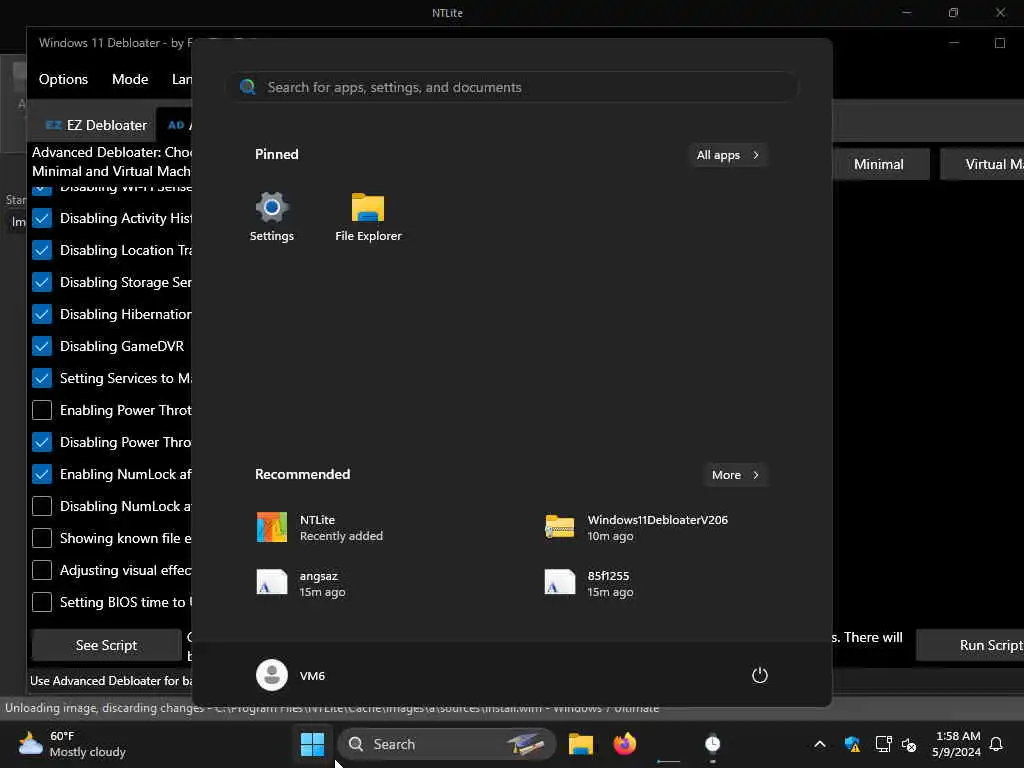Open All apps list
1024x768 pixels.
click(x=728, y=155)
